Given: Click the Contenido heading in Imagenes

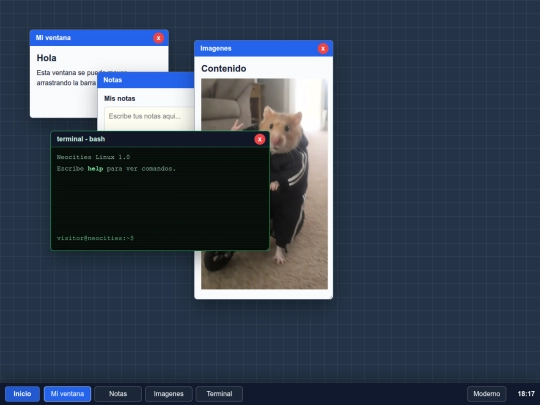Looking at the screenshot, I should click(224, 69).
